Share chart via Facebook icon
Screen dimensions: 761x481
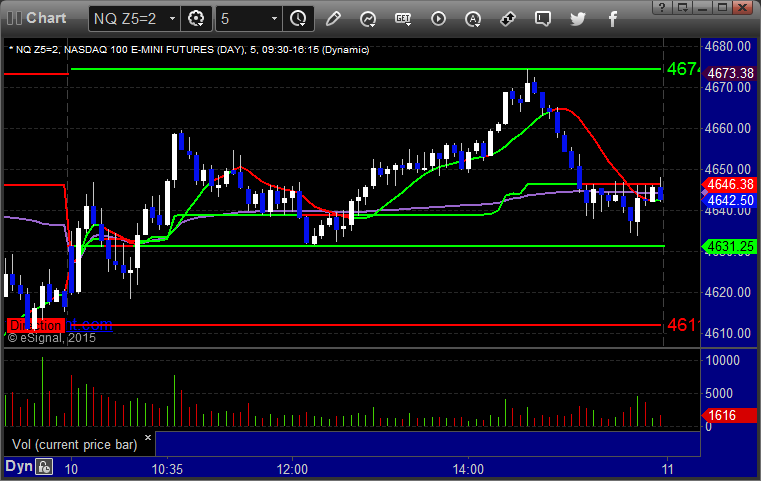pyautogui.click(x=613, y=19)
